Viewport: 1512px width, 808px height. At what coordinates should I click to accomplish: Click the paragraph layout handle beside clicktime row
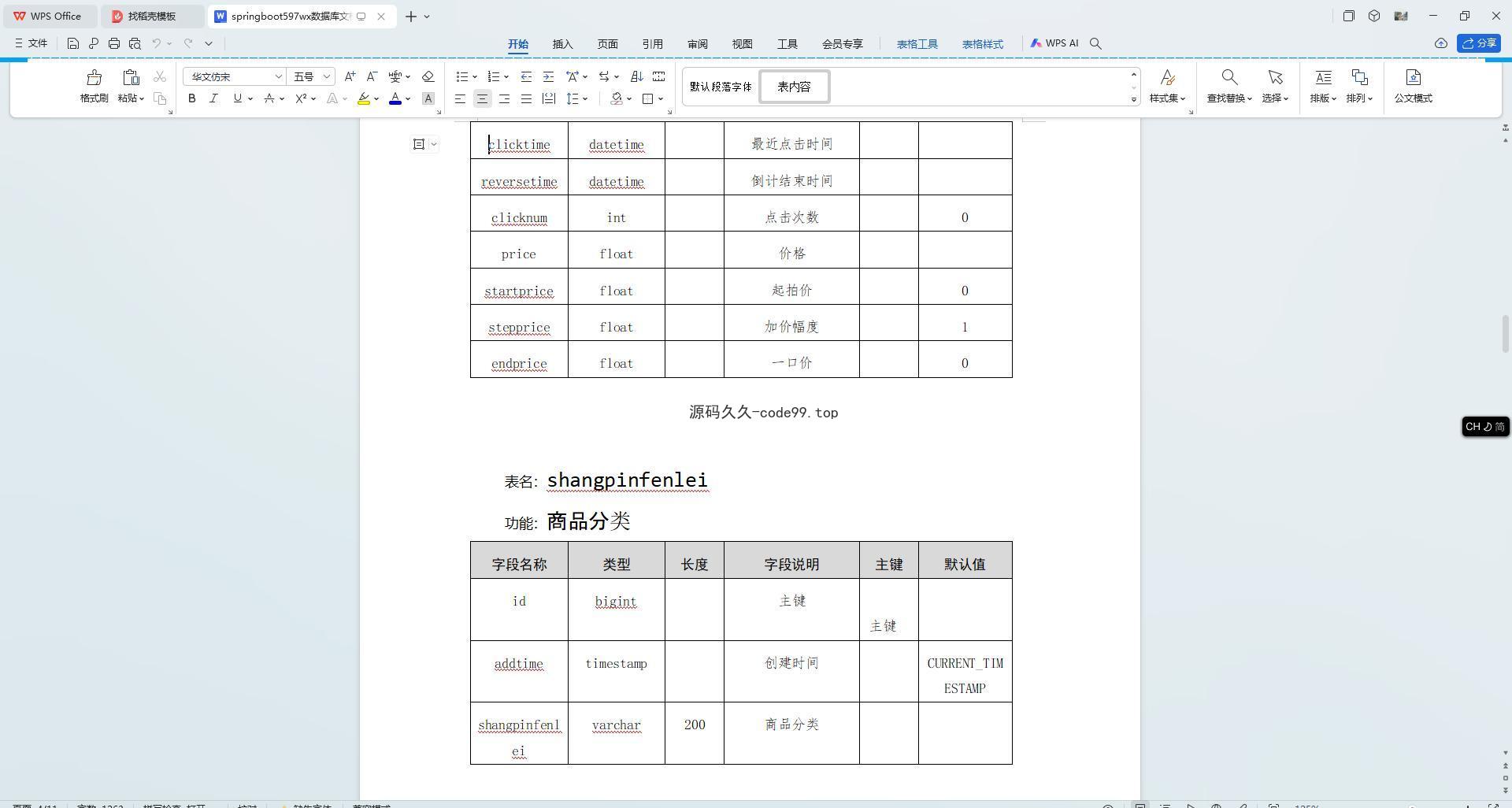(x=419, y=144)
